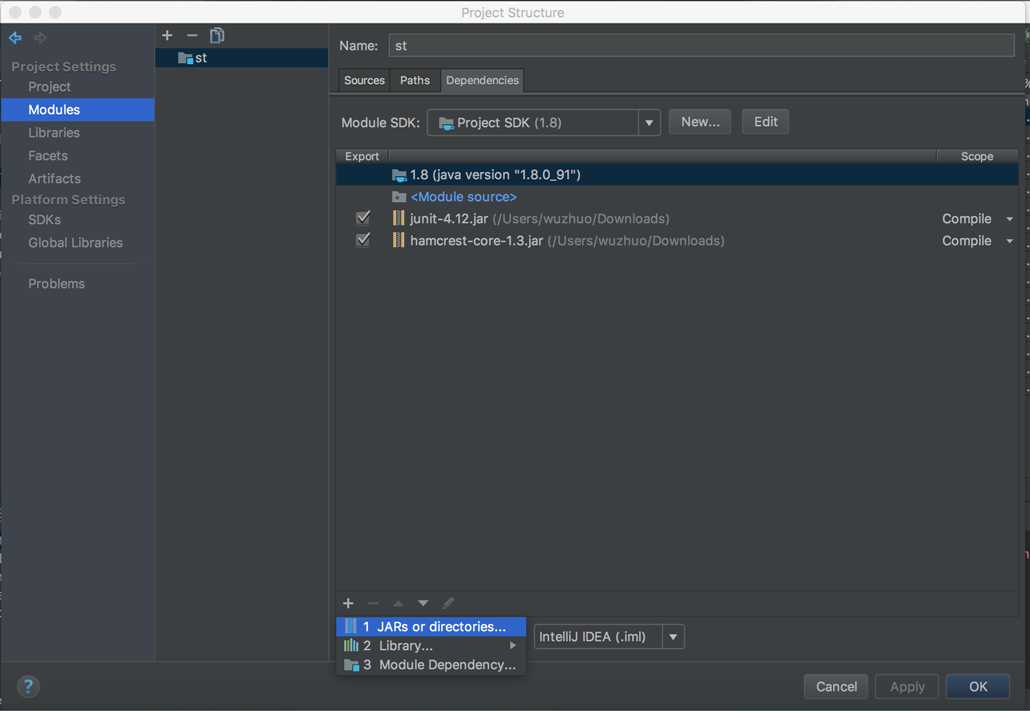1030x711 pixels.
Task: Click the Library bars icon in popup
Action: tap(351, 646)
